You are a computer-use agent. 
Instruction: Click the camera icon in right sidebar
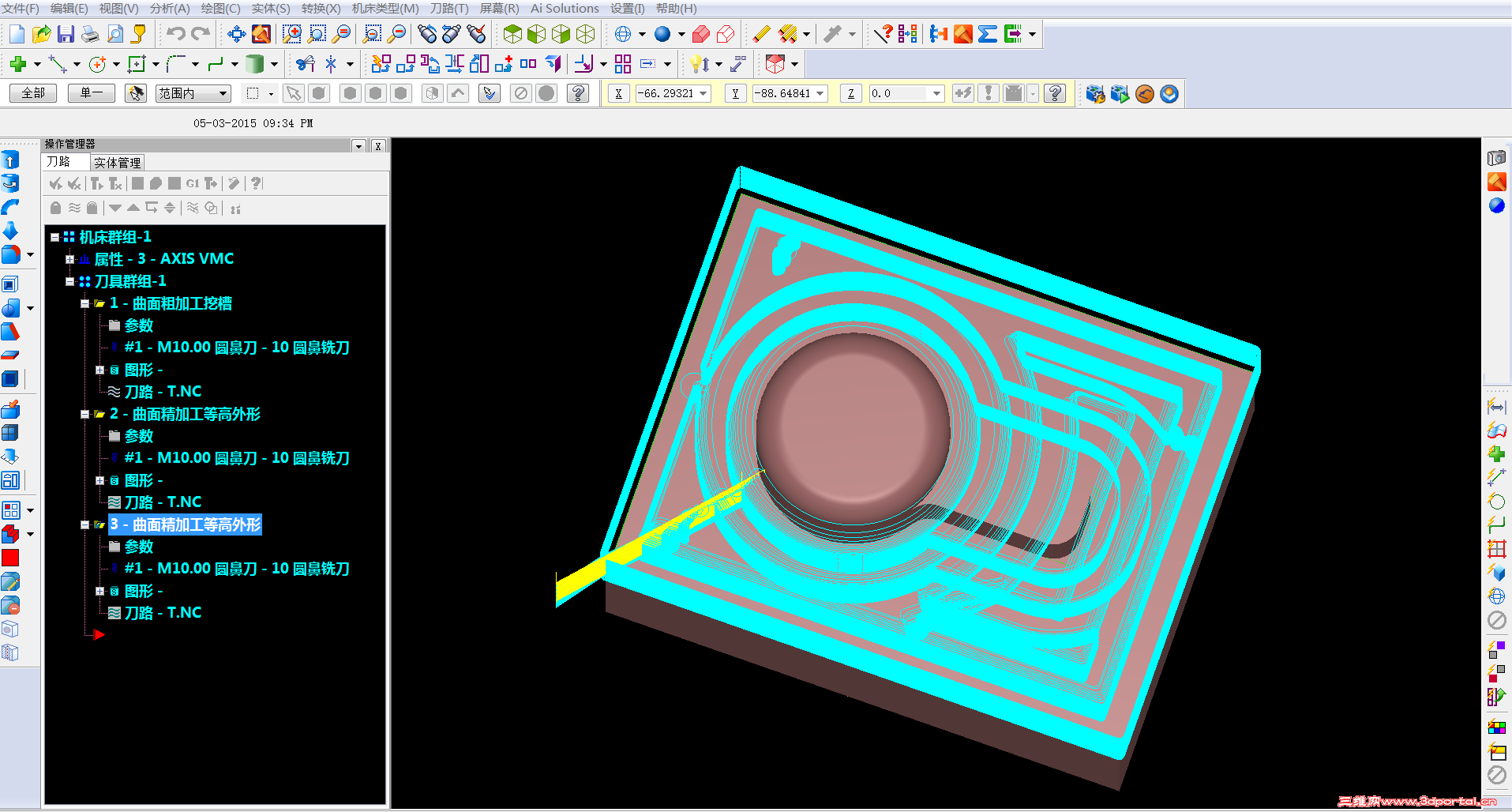pos(1496,158)
